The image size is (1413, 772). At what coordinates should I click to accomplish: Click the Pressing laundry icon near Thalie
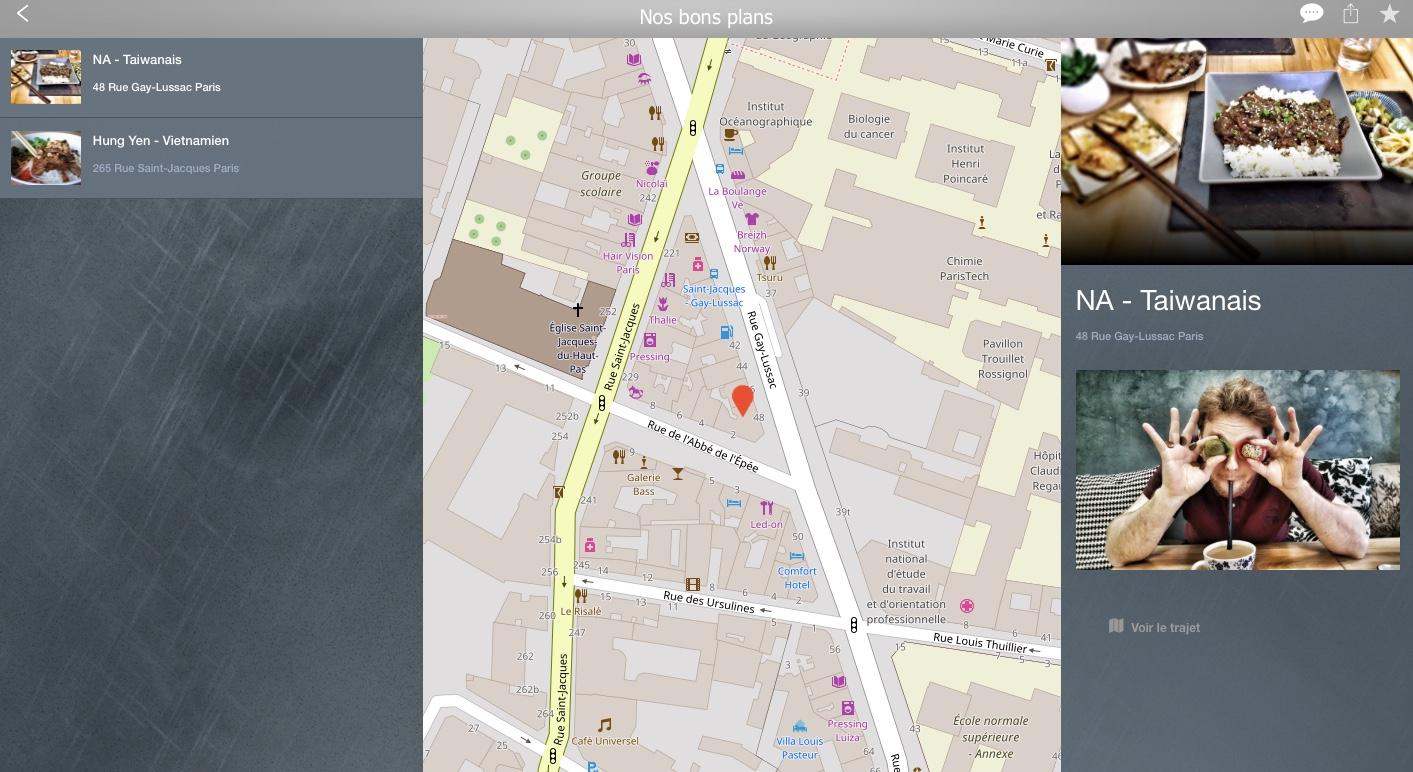click(x=650, y=340)
